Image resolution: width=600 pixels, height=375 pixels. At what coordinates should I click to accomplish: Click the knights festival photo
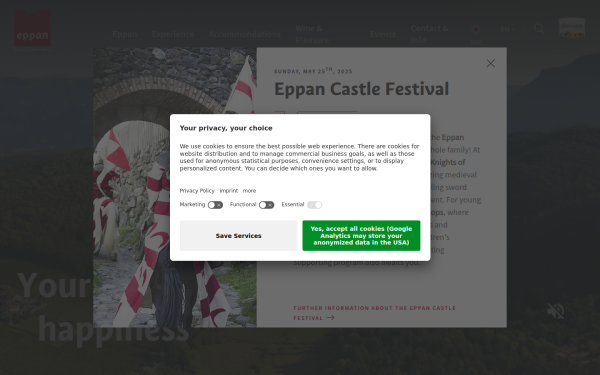pos(175,188)
